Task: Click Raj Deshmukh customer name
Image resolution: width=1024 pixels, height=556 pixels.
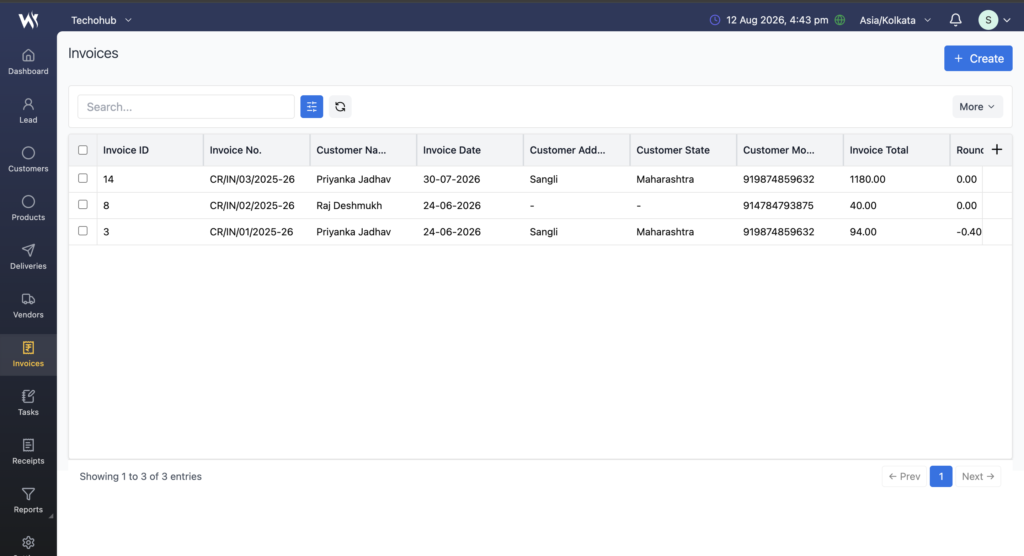Action: (349, 205)
